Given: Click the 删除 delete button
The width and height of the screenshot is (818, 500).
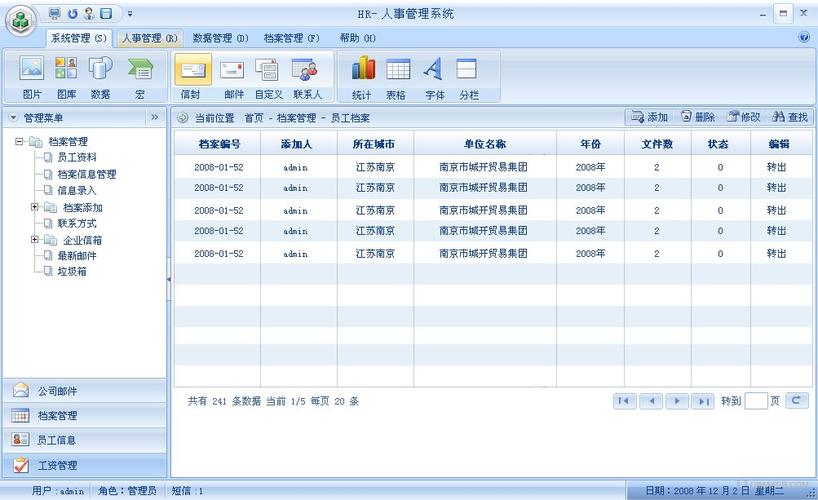Looking at the screenshot, I should pyautogui.click(x=697, y=117).
